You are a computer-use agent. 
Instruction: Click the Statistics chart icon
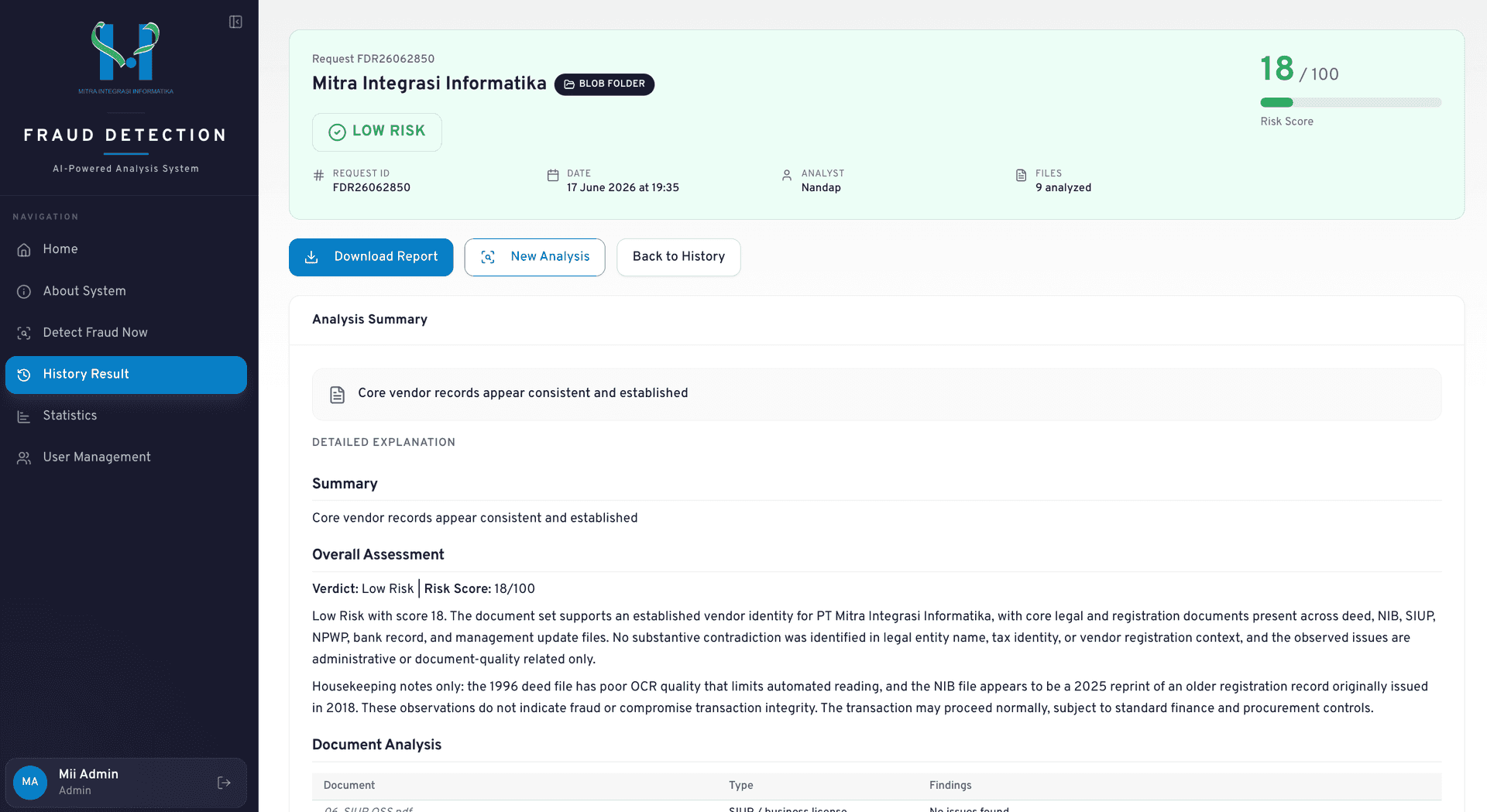[x=24, y=416]
